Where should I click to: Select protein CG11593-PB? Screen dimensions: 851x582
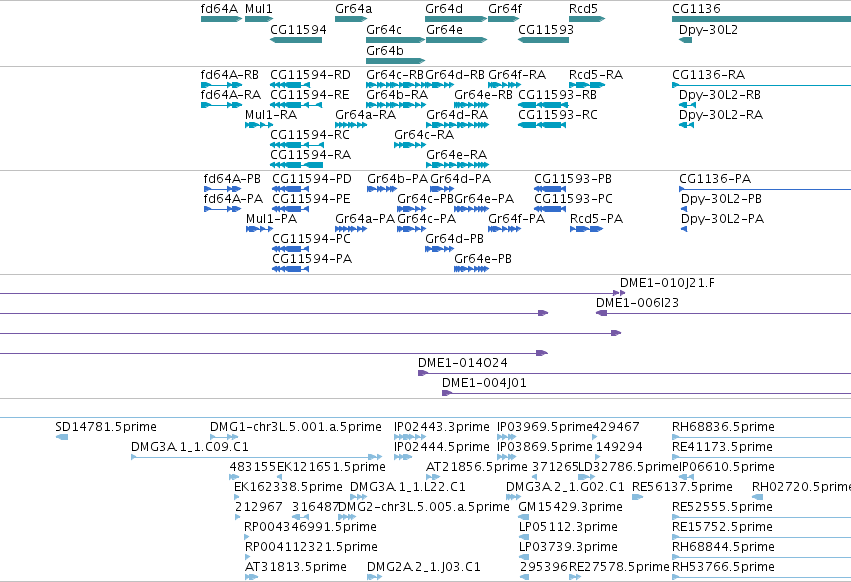[x=550, y=189]
